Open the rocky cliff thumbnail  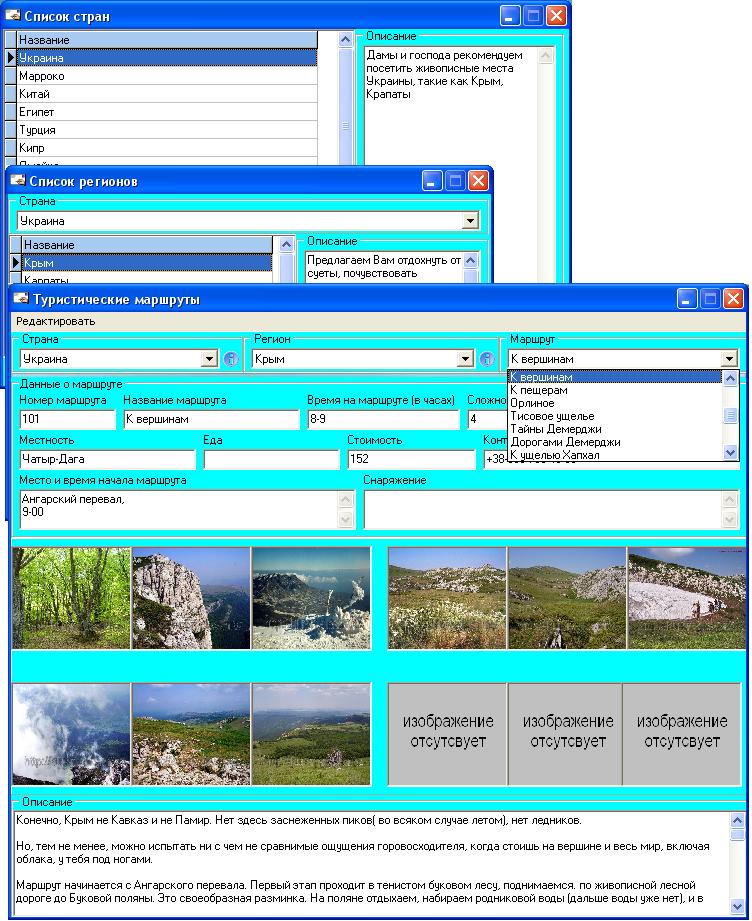191,598
